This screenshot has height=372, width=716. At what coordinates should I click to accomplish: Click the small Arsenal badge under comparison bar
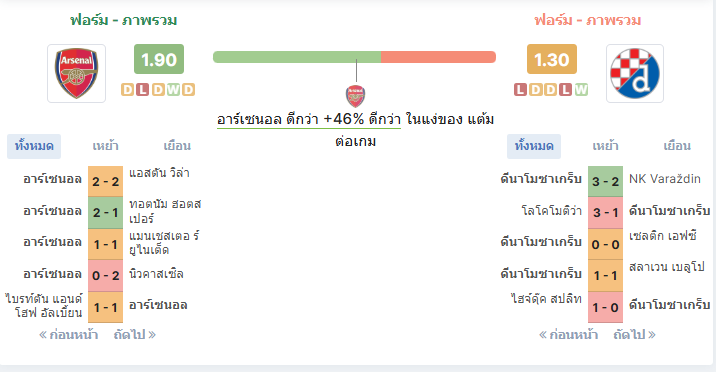point(355,96)
